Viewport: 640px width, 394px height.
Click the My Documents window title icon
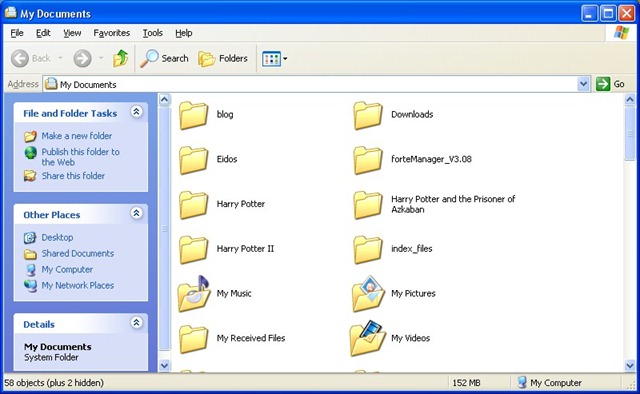coord(11,13)
